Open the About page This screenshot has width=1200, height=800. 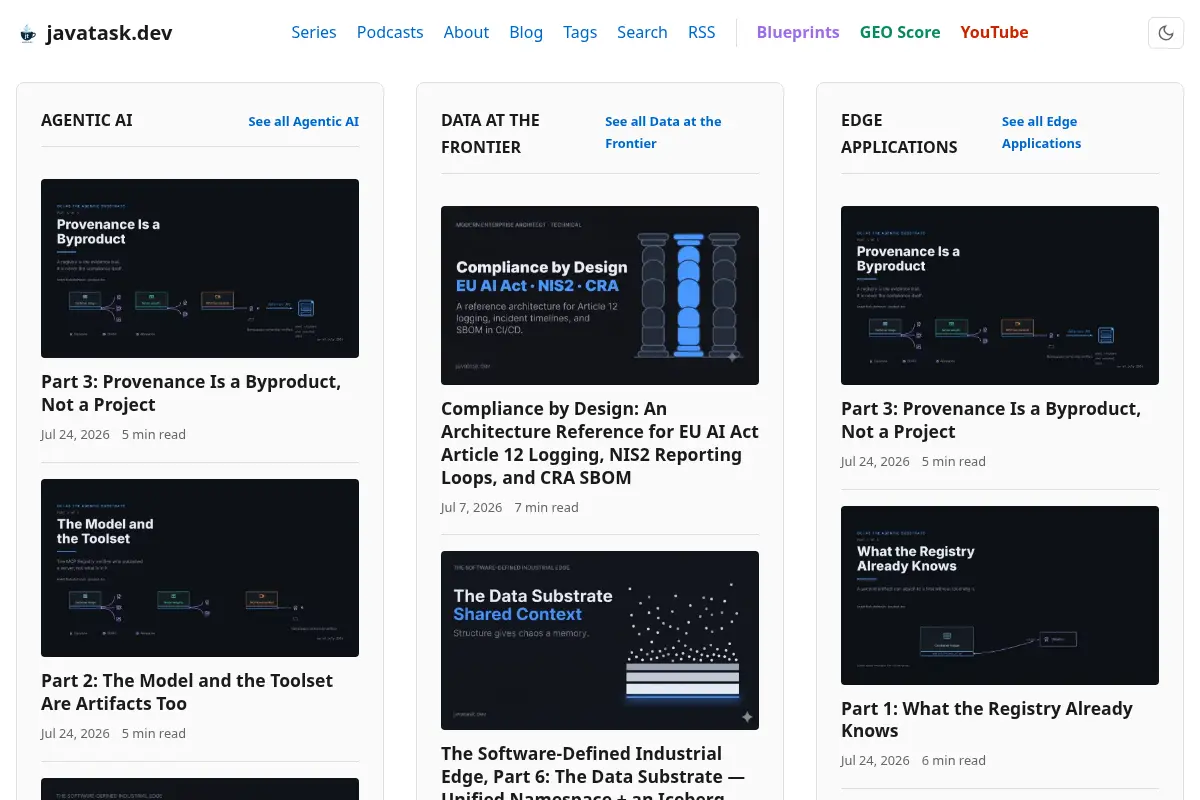(x=466, y=32)
